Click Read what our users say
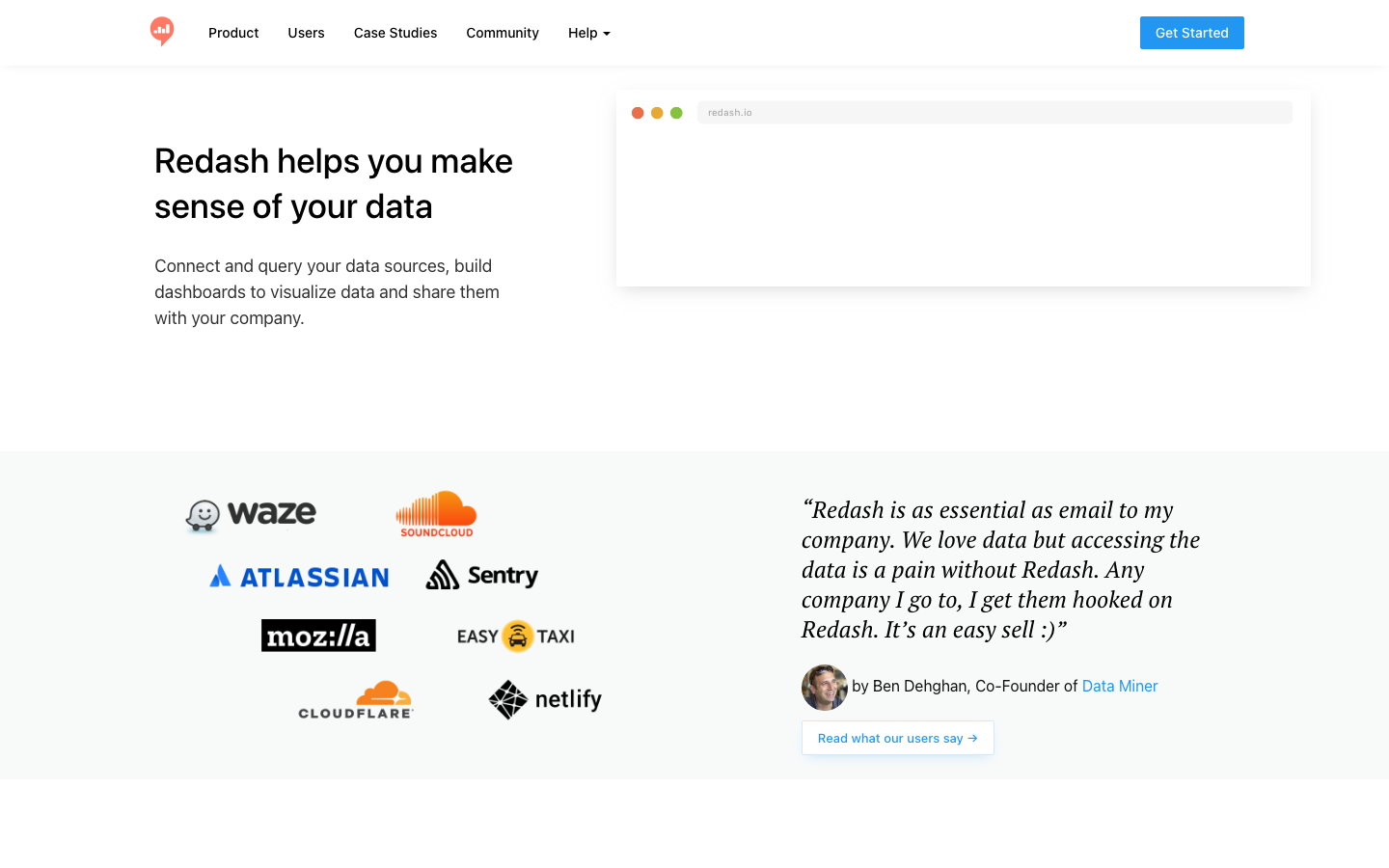Viewport: 1389px width, 868px height. coord(898,738)
